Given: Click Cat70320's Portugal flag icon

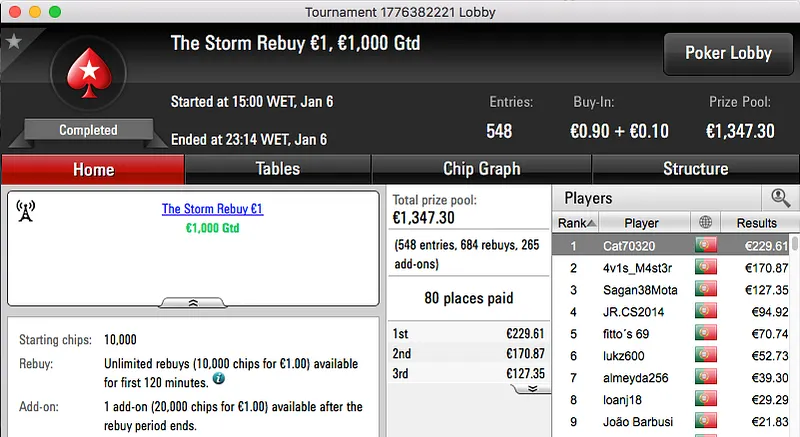Looking at the screenshot, I should [x=707, y=246].
